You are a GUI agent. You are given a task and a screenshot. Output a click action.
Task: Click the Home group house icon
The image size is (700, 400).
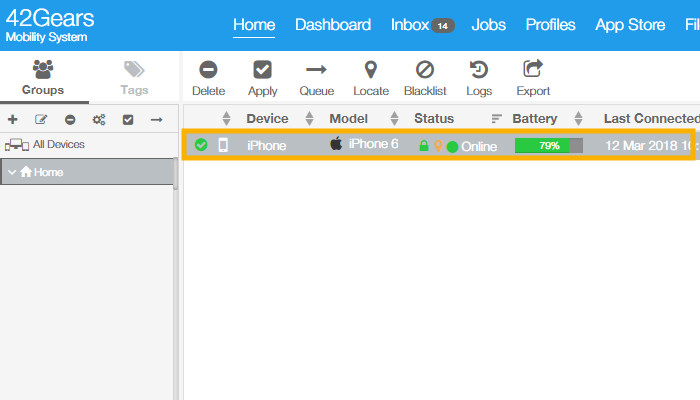(x=26, y=171)
